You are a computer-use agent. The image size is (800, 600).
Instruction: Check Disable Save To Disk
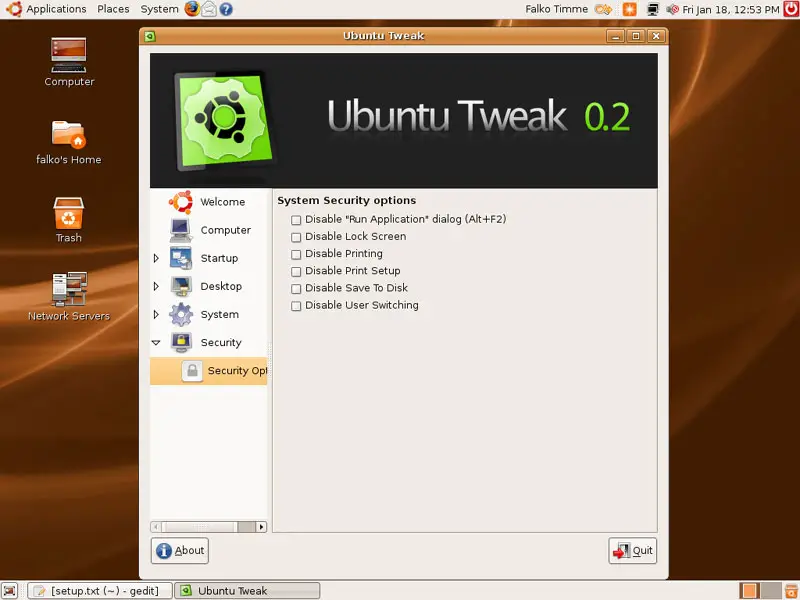296,289
